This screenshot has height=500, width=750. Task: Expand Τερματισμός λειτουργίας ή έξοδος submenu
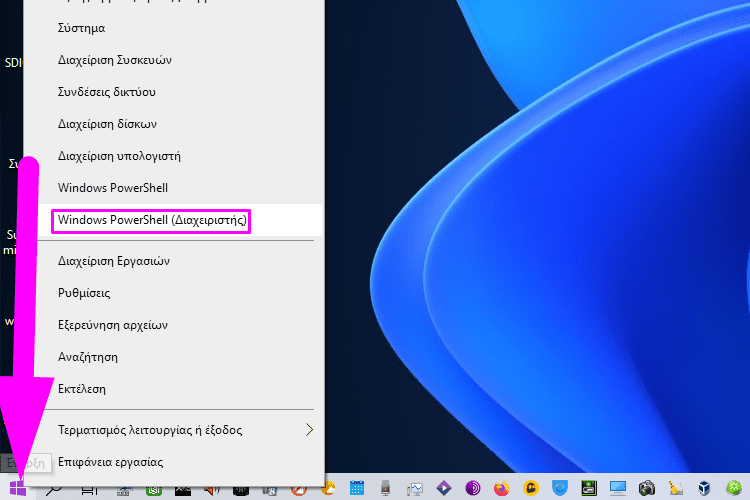(174, 430)
